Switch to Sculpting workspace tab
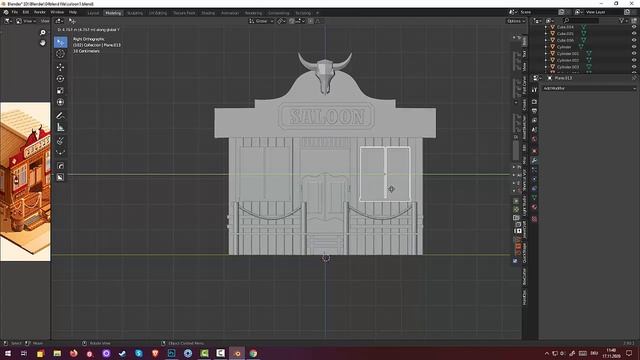This screenshot has width=640, height=360. (x=135, y=13)
